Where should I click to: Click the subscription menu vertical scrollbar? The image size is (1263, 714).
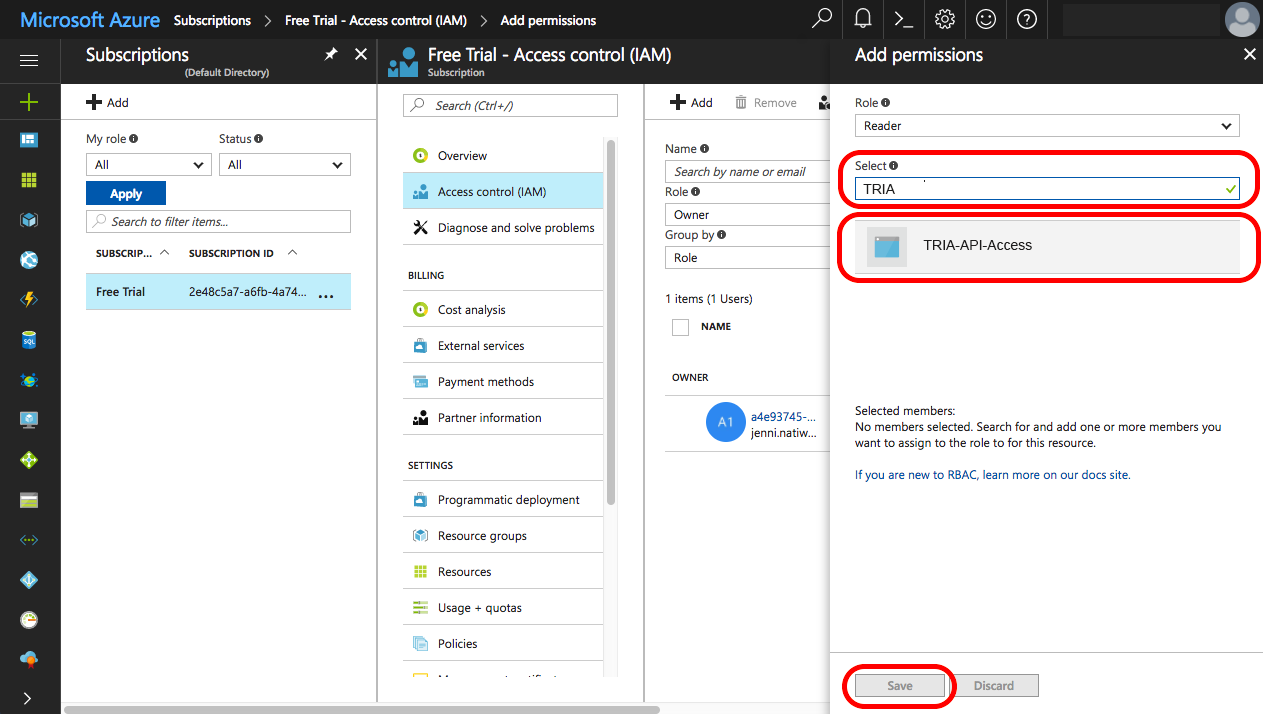611,320
